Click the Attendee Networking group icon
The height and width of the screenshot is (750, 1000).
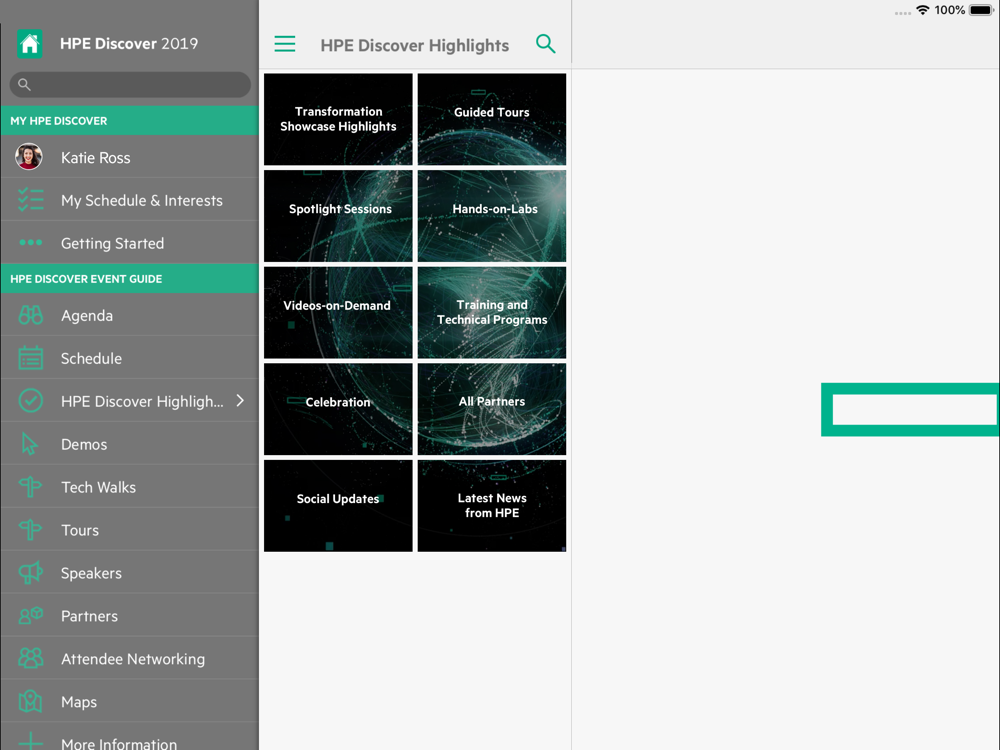click(x=31, y=658)
